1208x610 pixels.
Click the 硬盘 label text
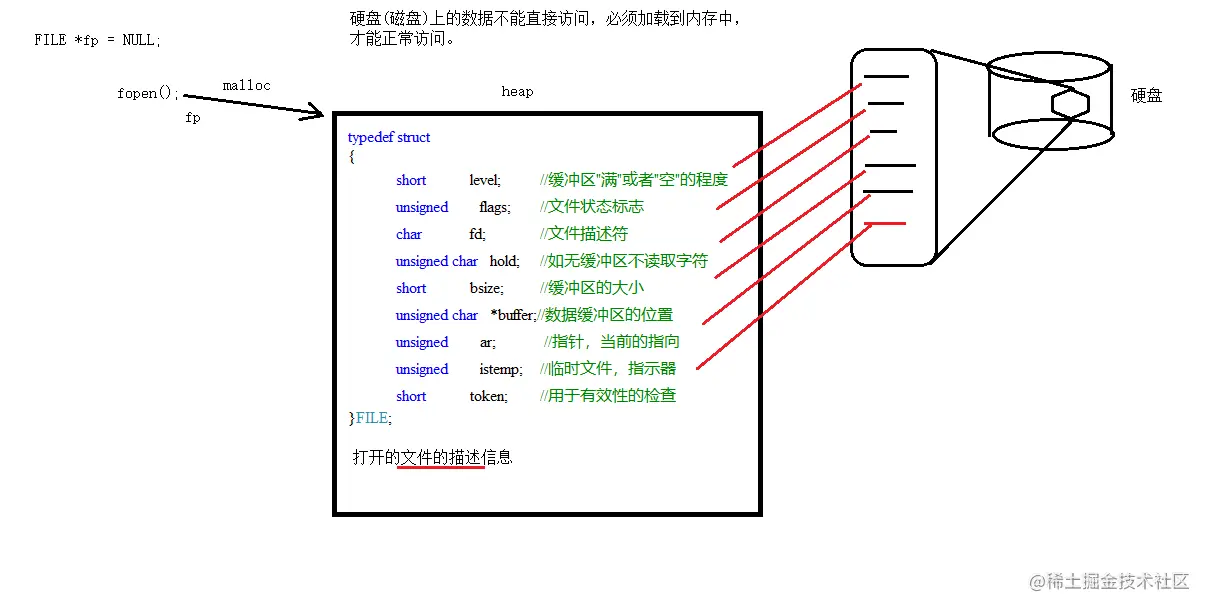pos(1144,95)
